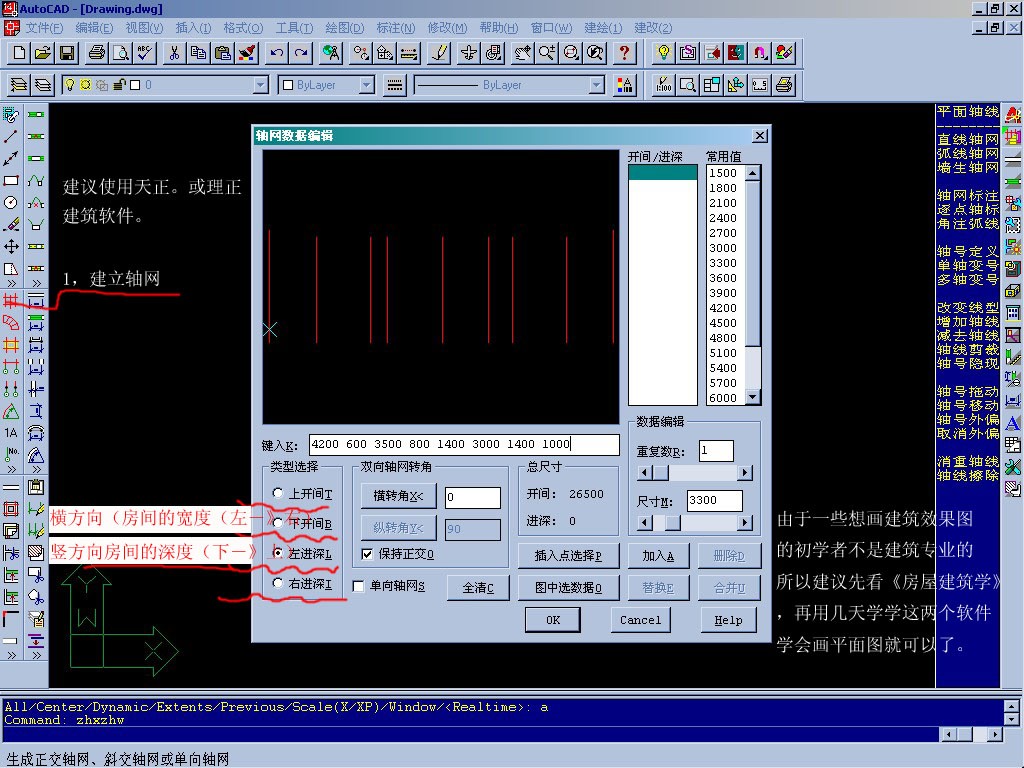Screen dimensions: 1024x768
Task: Open the 文件(F) menu
Action: click(44, 27)
